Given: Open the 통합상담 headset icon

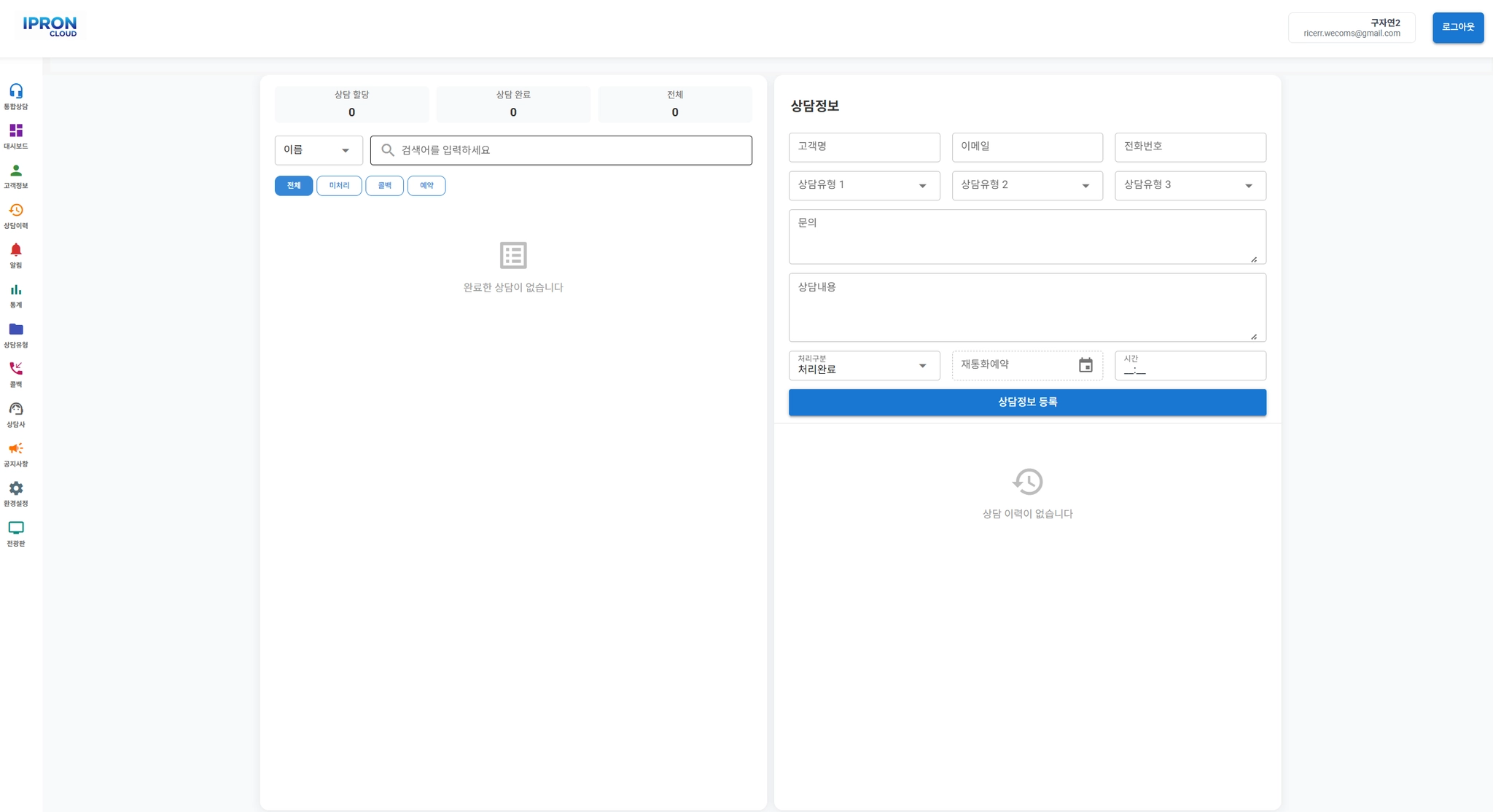Looking at the screenshot, I should pos(16,91).
